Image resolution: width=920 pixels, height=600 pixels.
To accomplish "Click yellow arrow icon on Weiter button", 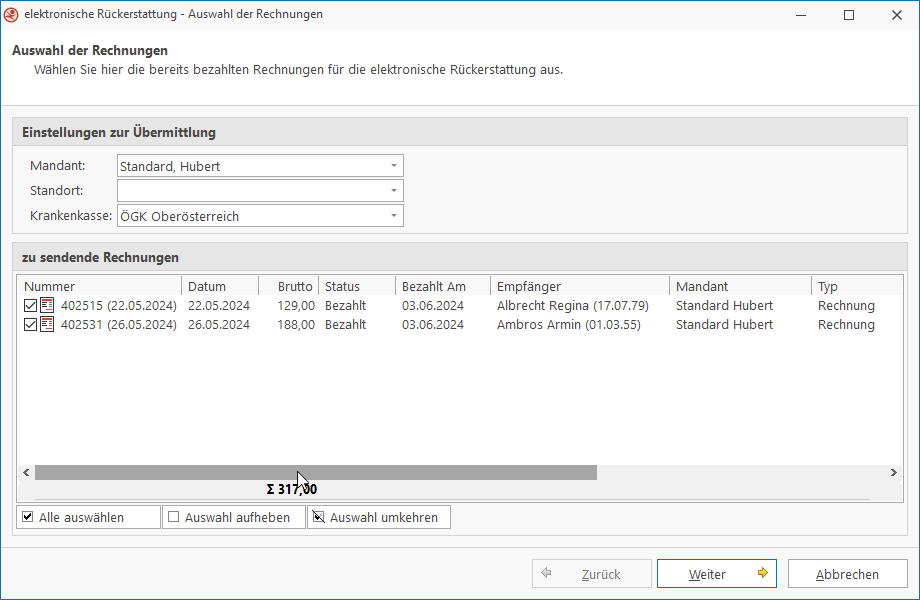I will 762,574.
